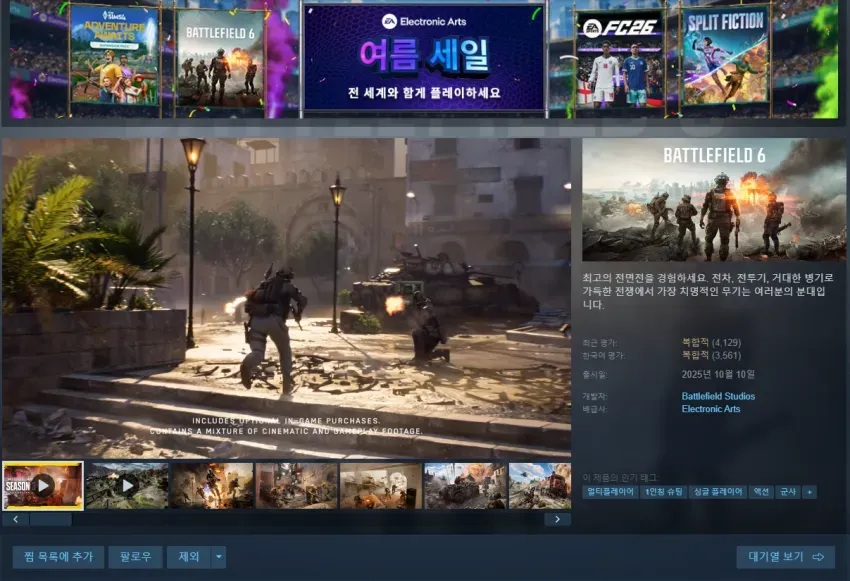Follow the game with 팔로우 button

pyautogui.click(x=136, y=557)
